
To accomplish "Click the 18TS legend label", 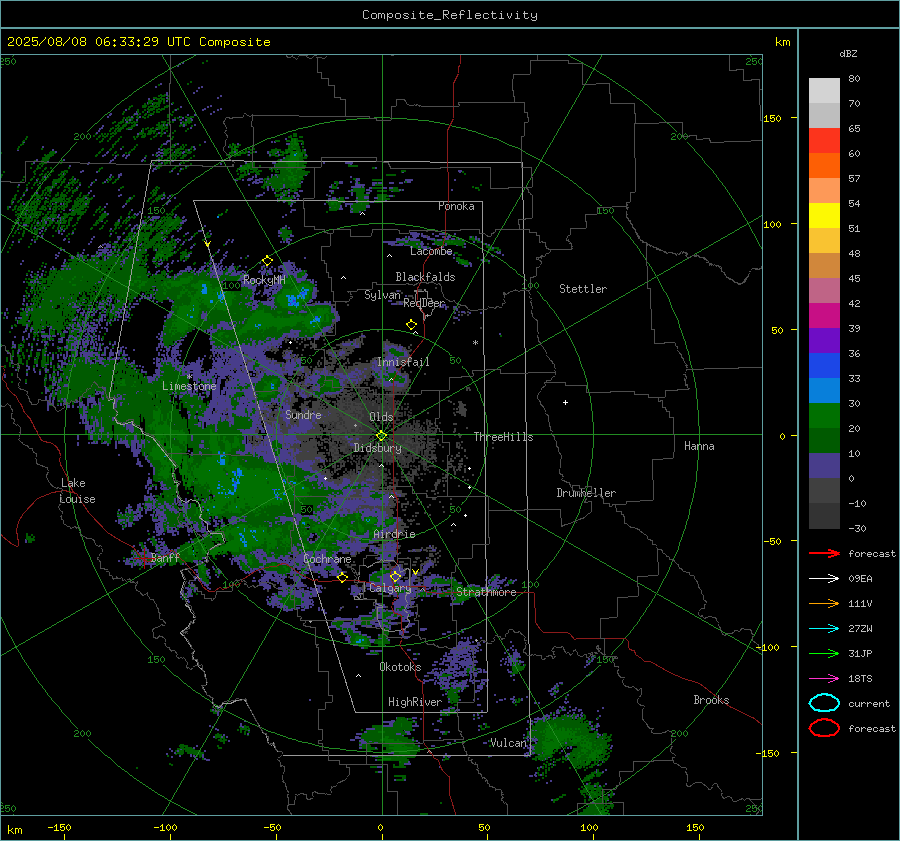I will 860,679.
